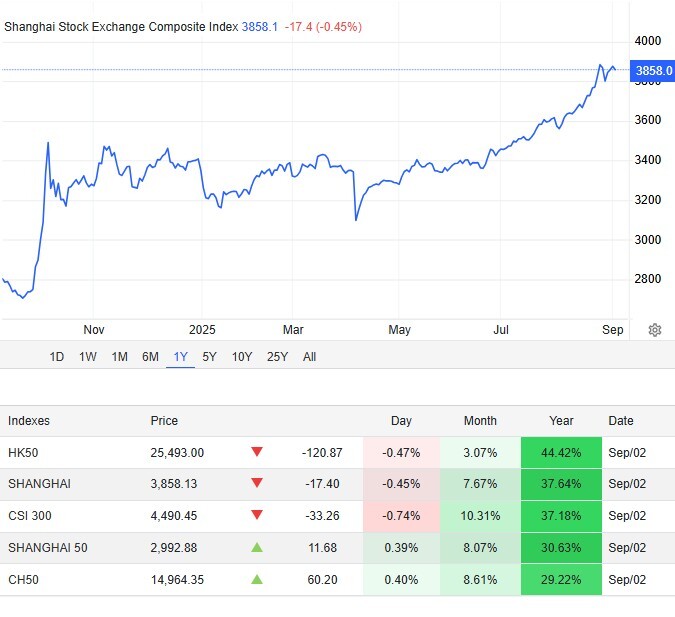Select CH50 price 14,964.35
675x617 pixels.
coord(177,580)
